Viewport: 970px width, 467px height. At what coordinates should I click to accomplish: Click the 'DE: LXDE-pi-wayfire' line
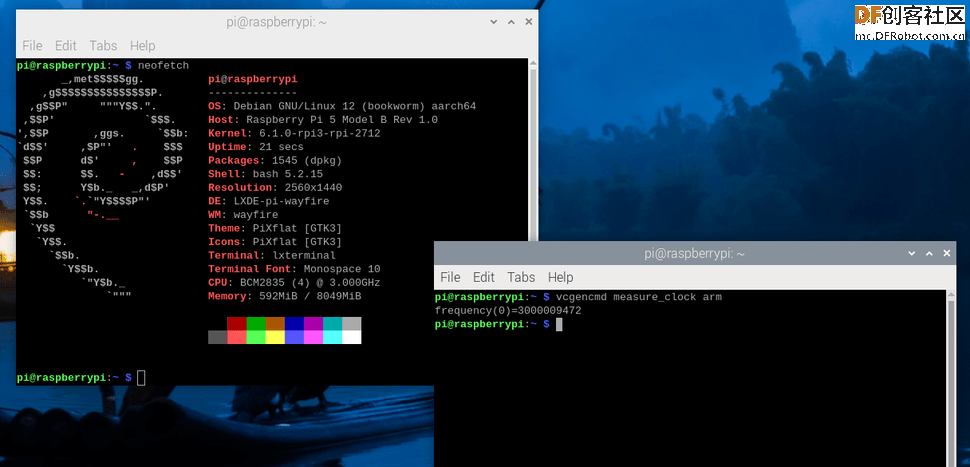point(268,201)
